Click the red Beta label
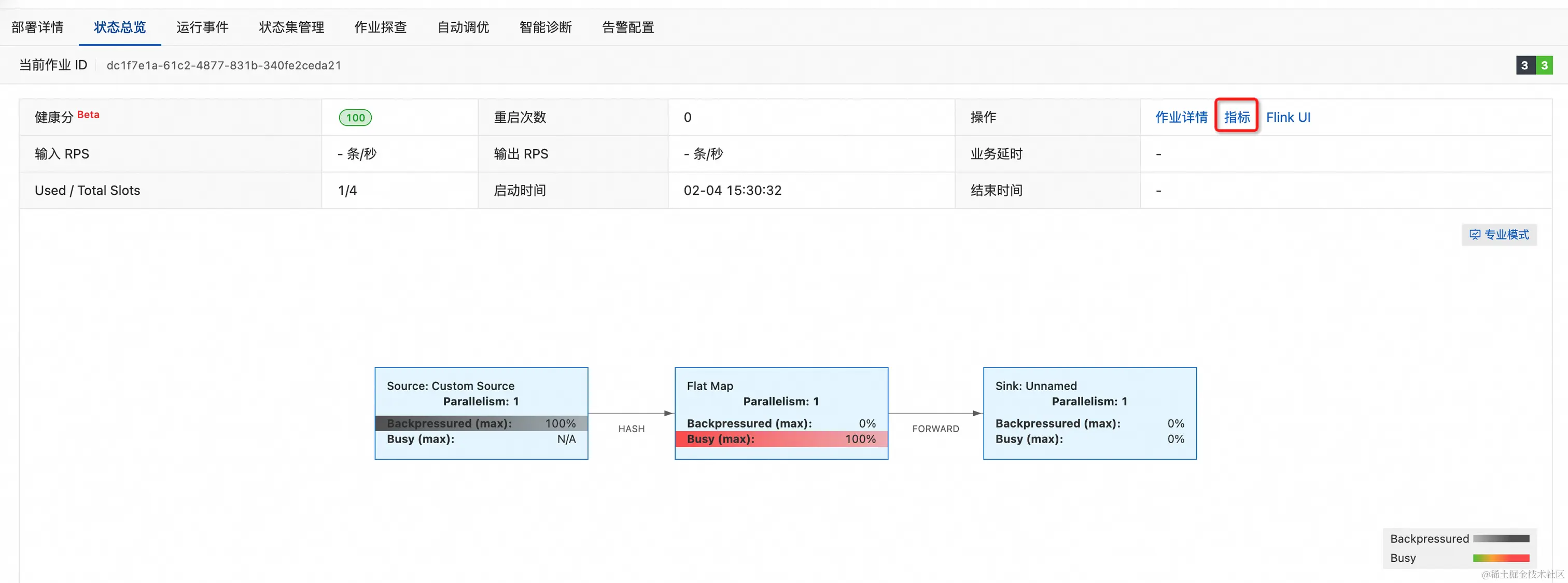Viewport: 1568px width, 583px height. [88, 115]
